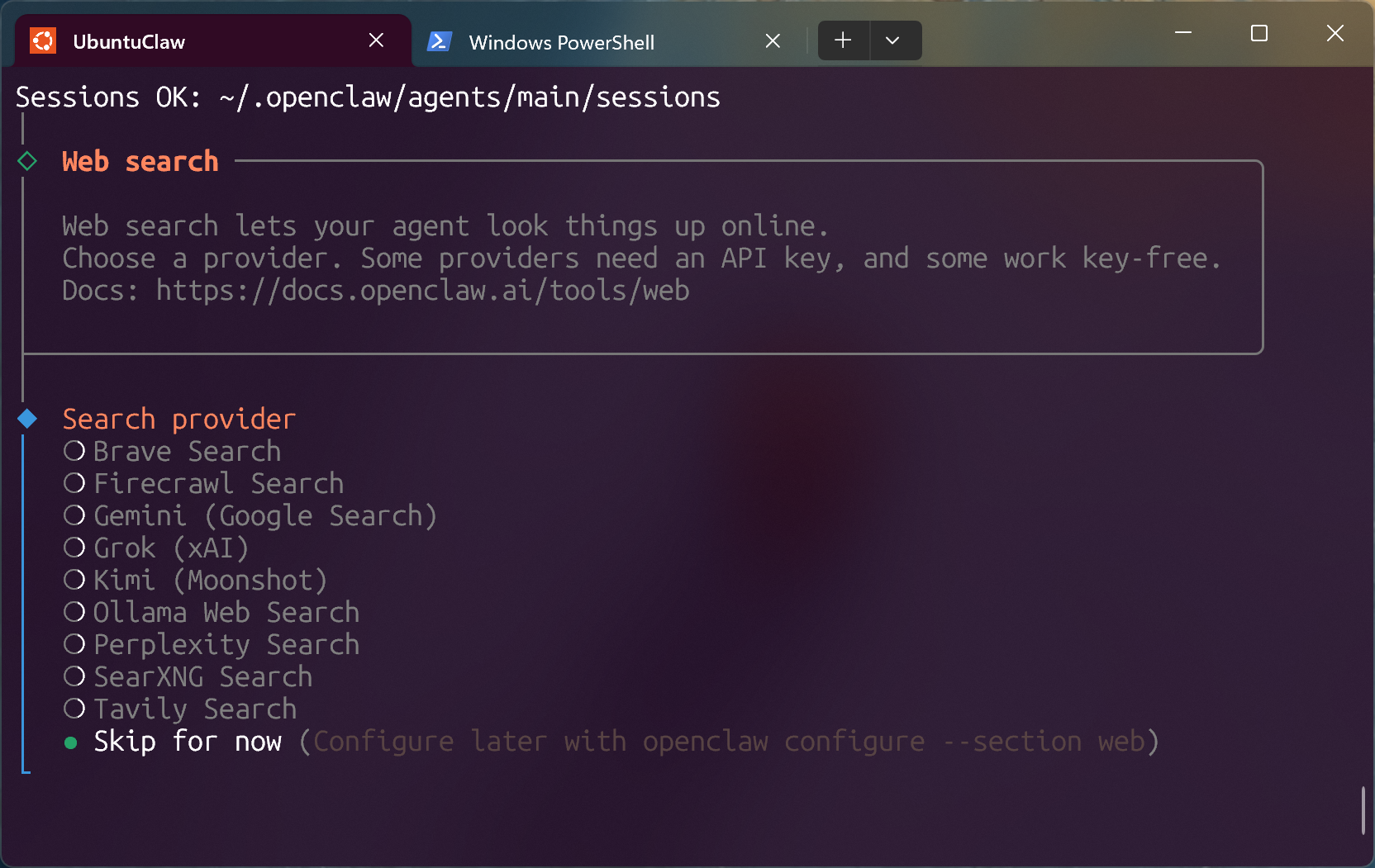The width and height of the screenshot is (1375, 868).
Task: Open a new terminal tab
Action: 843,40
